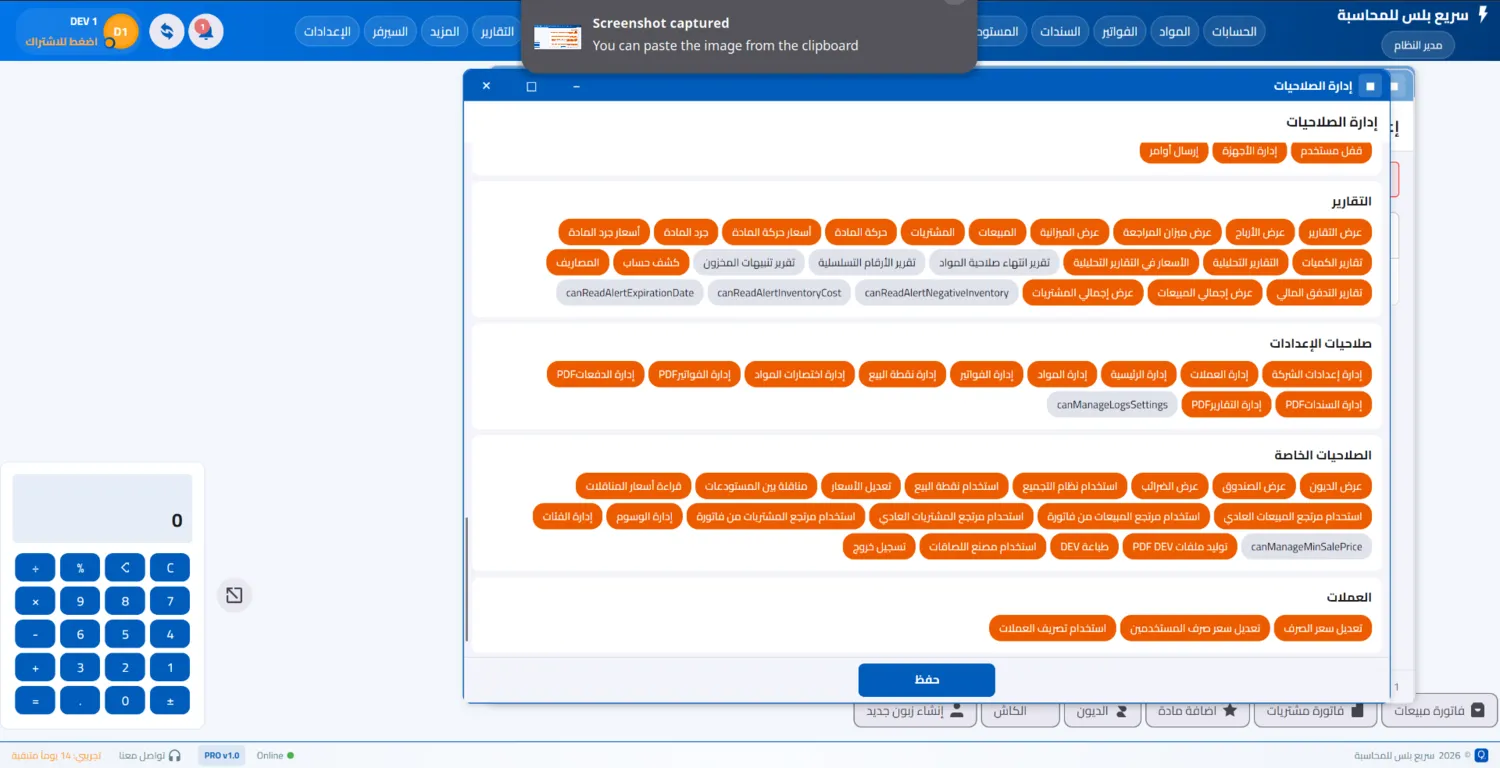The image size is (1500, 768).
Task: Click the sync refresh icon in header
Action: click(167, 31)
